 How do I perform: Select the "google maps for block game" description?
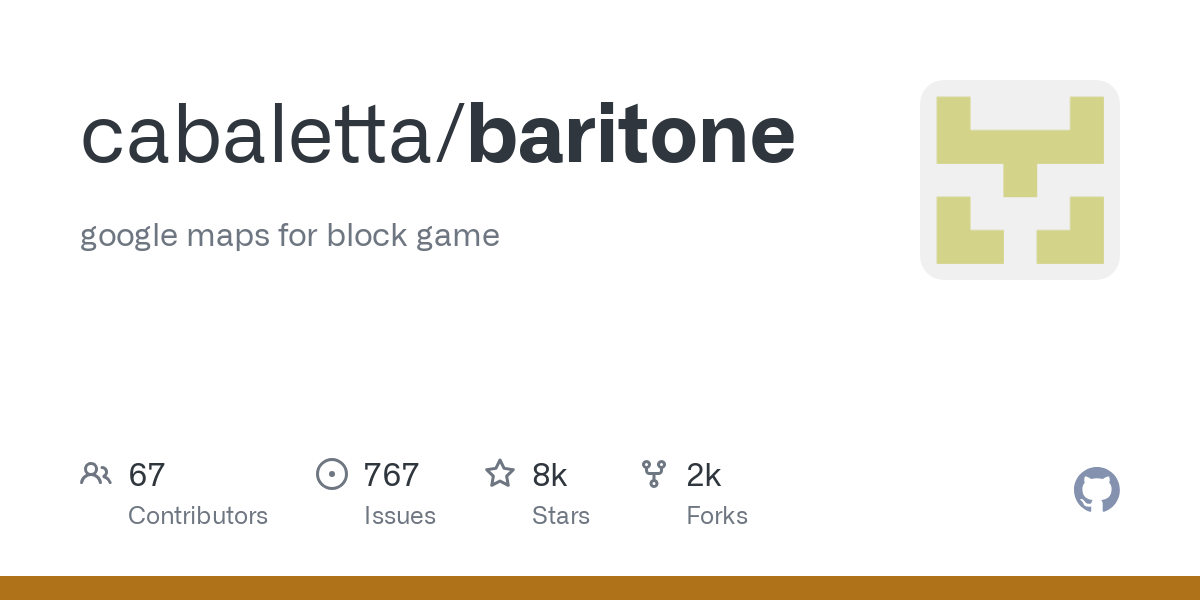coord(289,235)
